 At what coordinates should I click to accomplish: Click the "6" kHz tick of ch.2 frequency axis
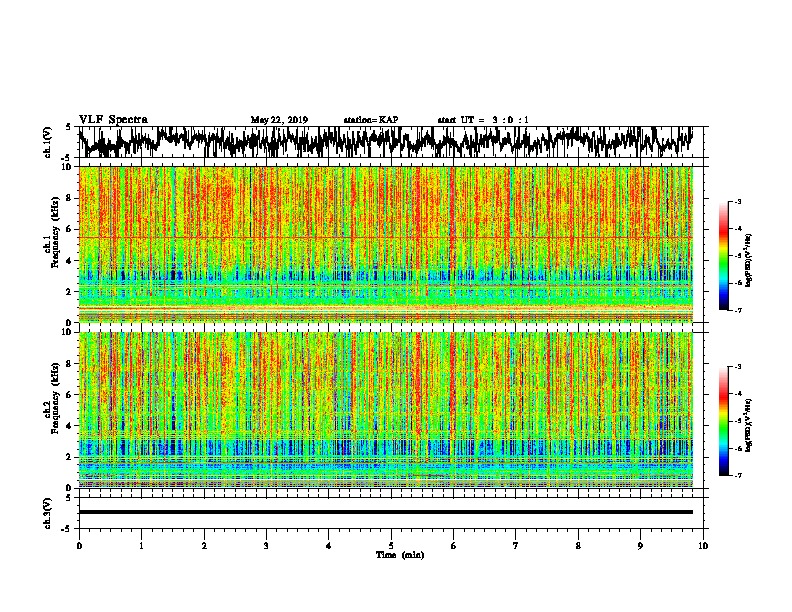[69, 395]
